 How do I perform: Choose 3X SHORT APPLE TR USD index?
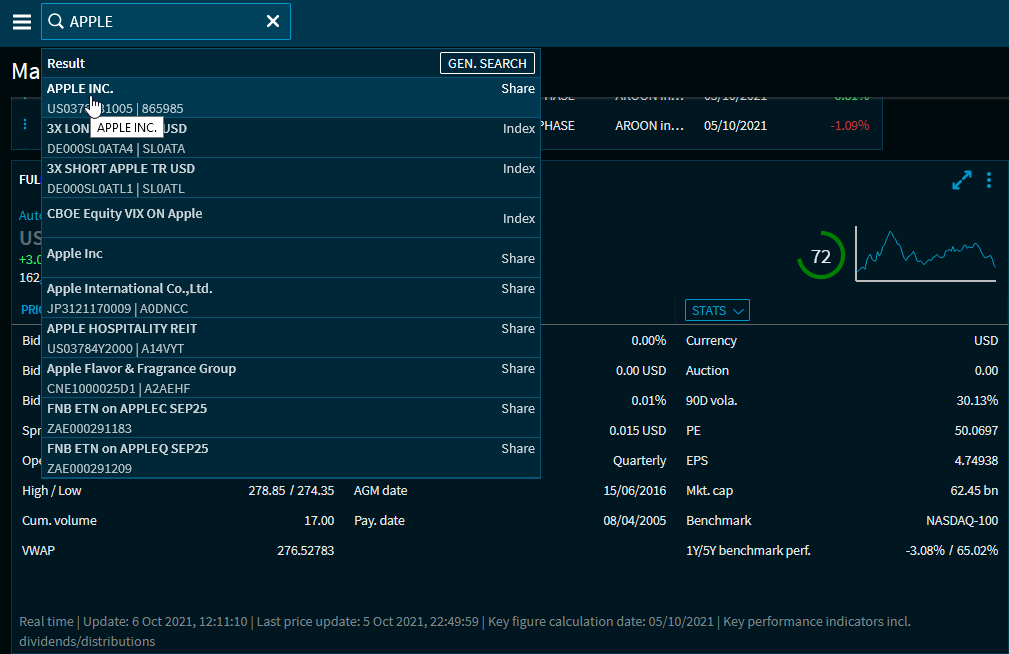290,178
